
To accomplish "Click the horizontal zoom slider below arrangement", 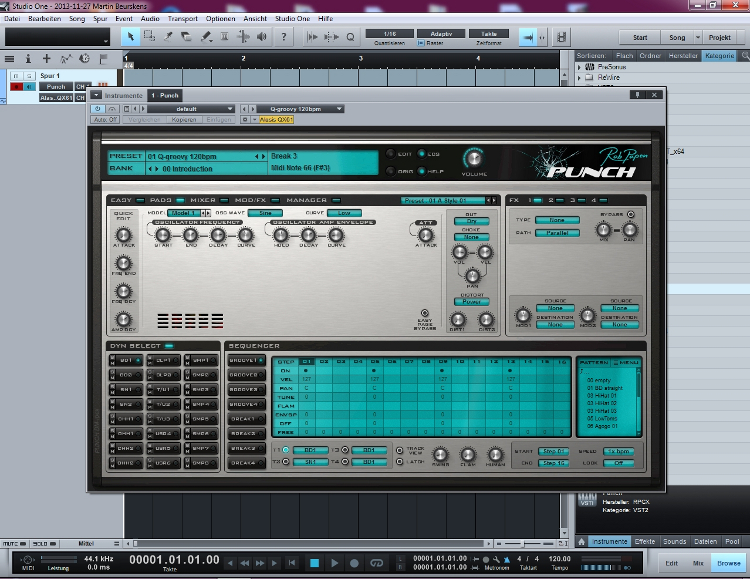I will pos(524,544).
